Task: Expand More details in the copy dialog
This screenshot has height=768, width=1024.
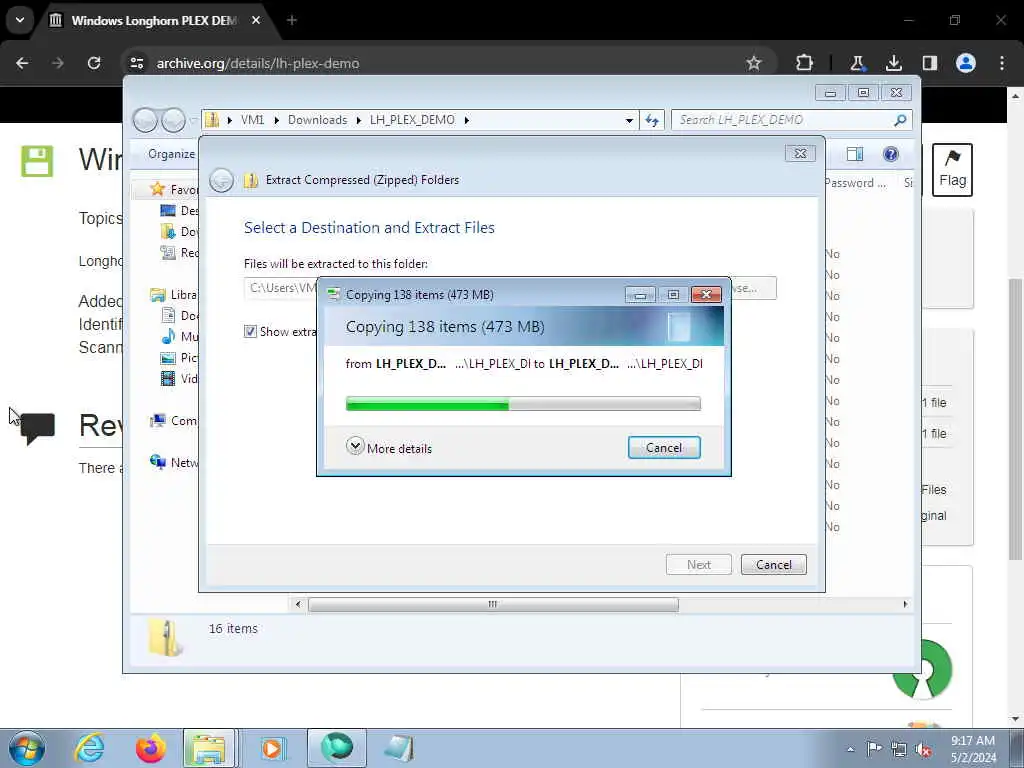Action: tap(389, 448)
